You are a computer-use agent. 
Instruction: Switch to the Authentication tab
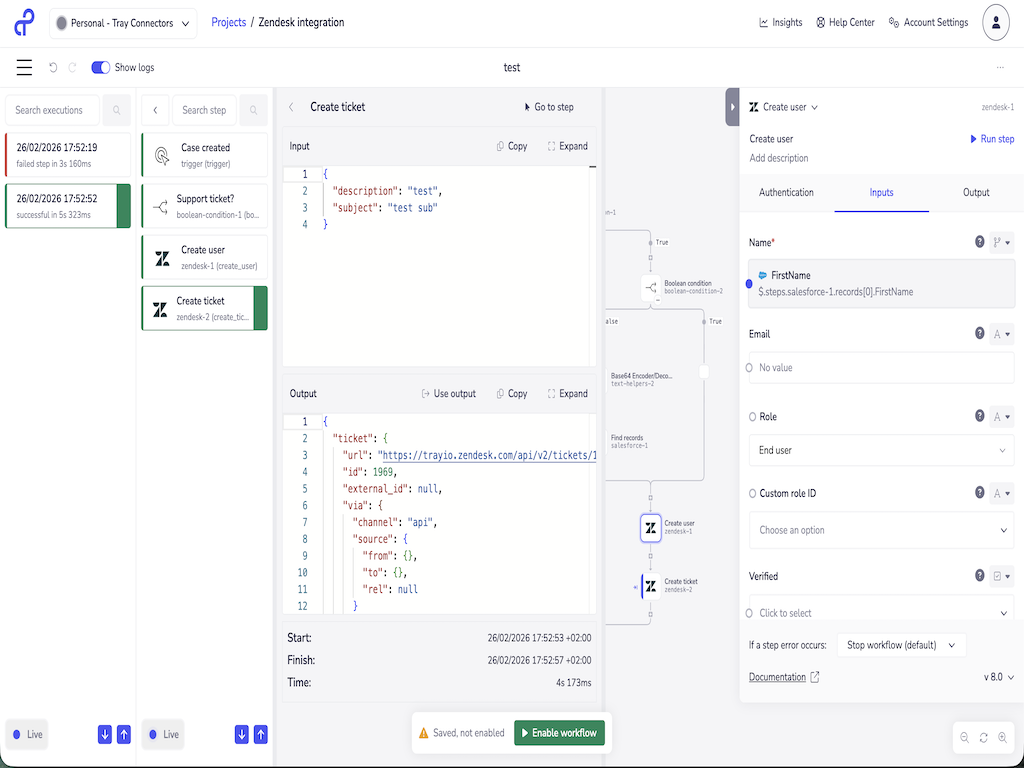coord(787,193)
